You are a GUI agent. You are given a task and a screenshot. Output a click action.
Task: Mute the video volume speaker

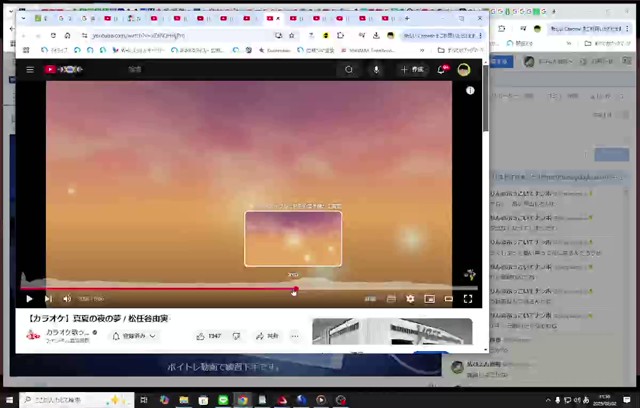[x=67, y=299]
